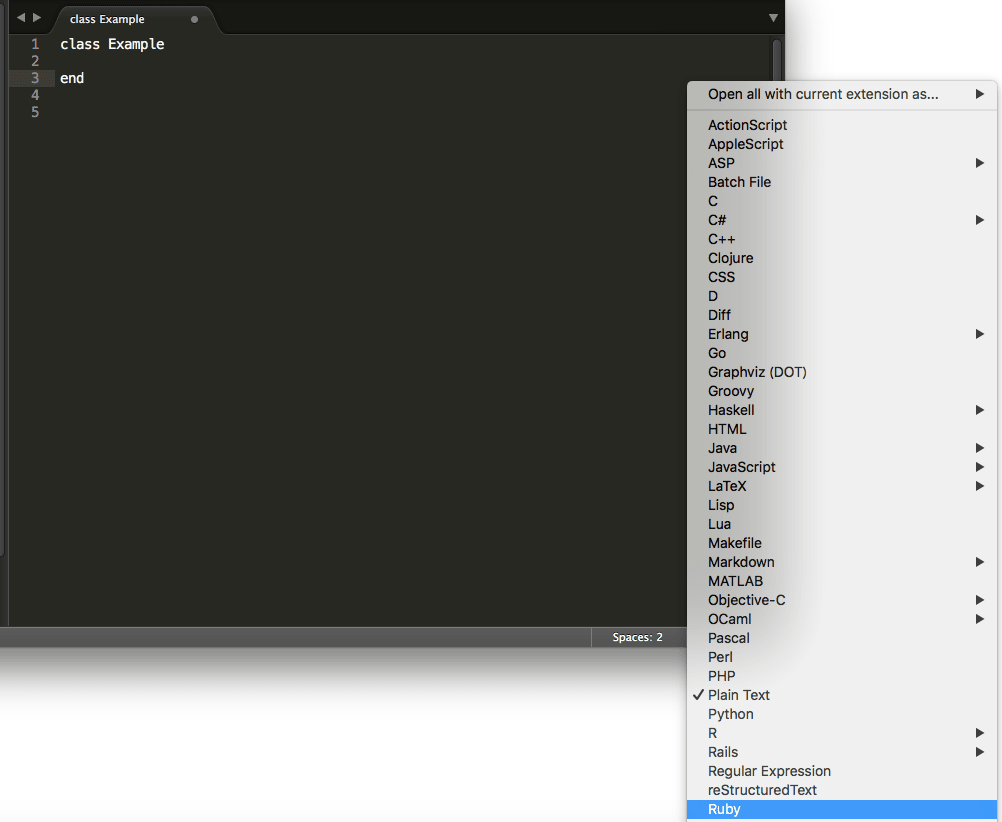Set syntax to CSS
Screen dimensions: 1002x822
pyautogui.click(x=842, y=277)
